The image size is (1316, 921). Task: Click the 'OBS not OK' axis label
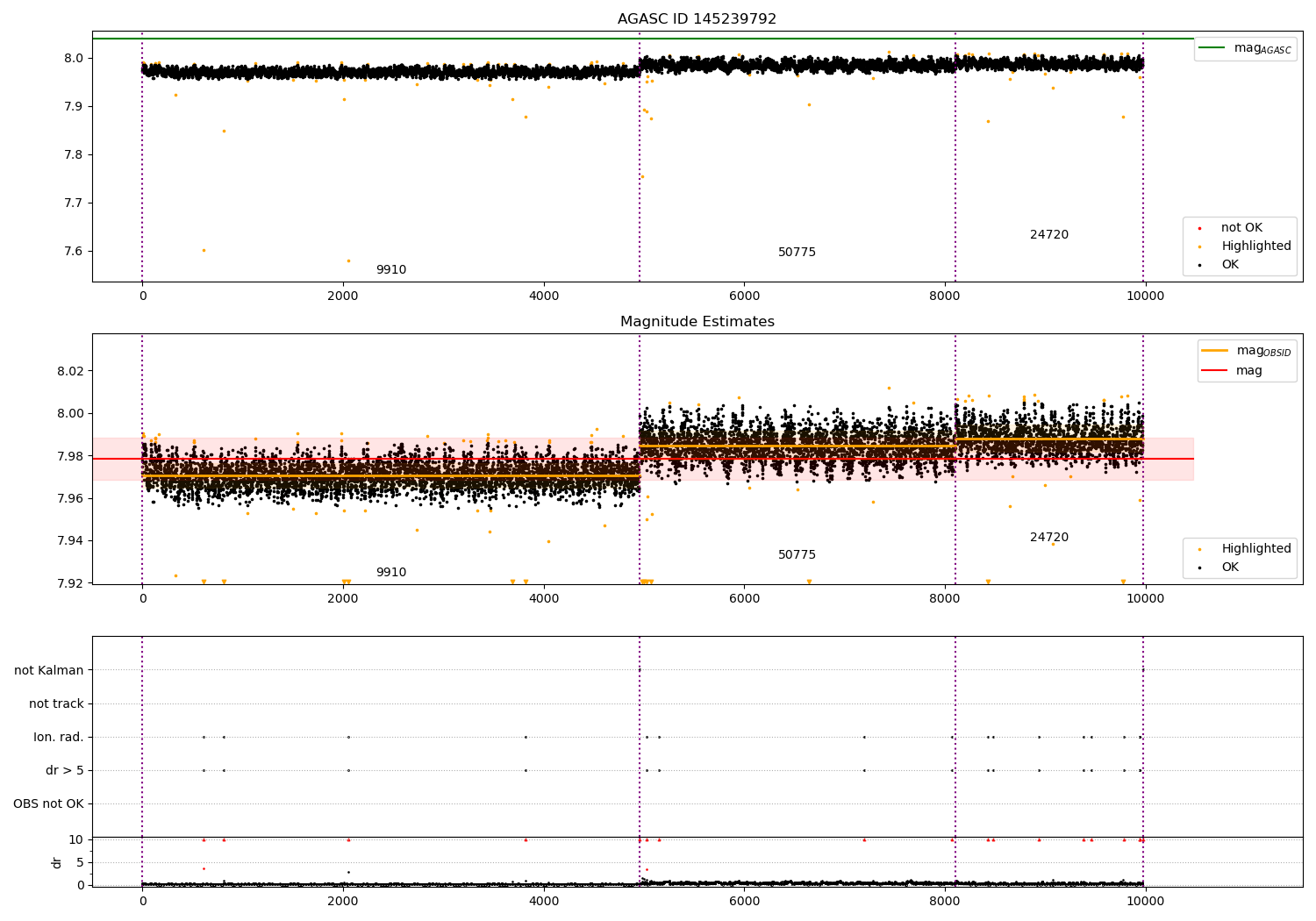[48, 803]
